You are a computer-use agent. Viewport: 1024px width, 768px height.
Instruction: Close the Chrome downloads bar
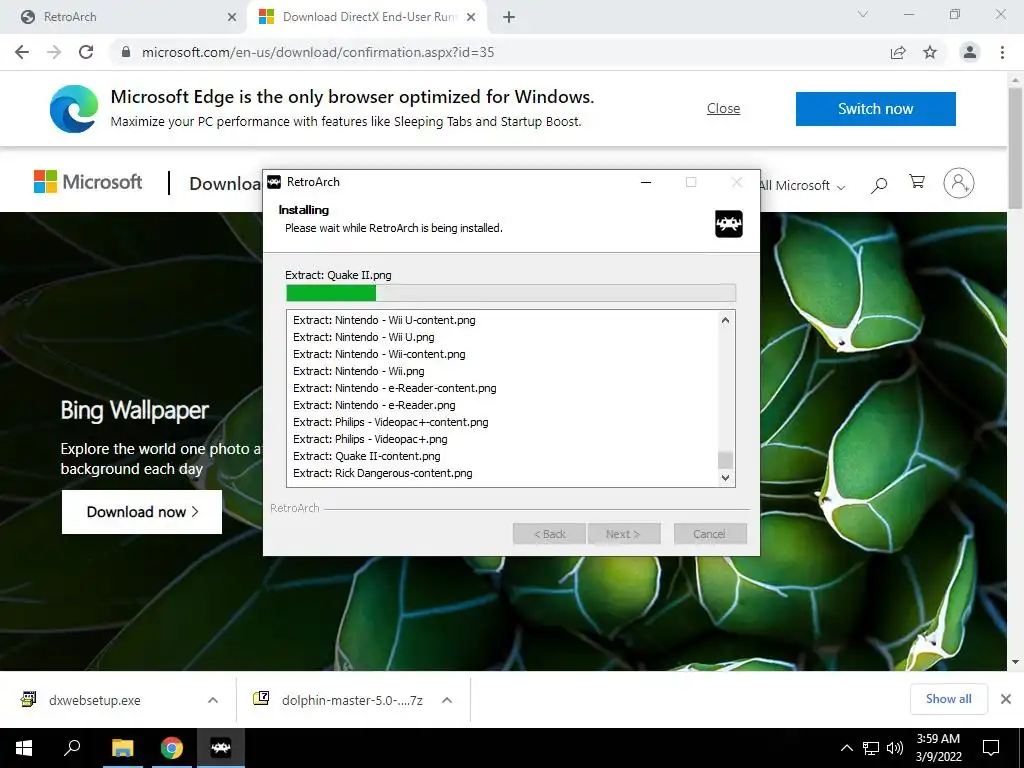(1006, 699)
